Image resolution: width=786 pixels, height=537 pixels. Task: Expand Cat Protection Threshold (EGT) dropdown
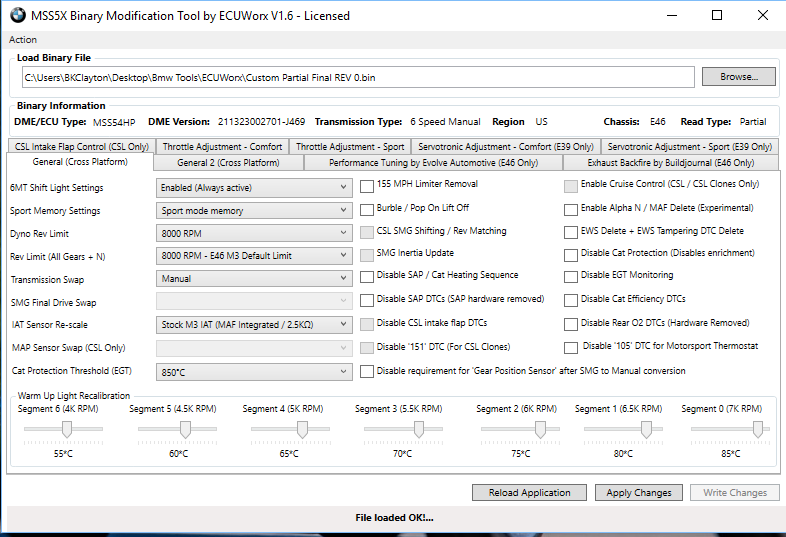point(254,372)
